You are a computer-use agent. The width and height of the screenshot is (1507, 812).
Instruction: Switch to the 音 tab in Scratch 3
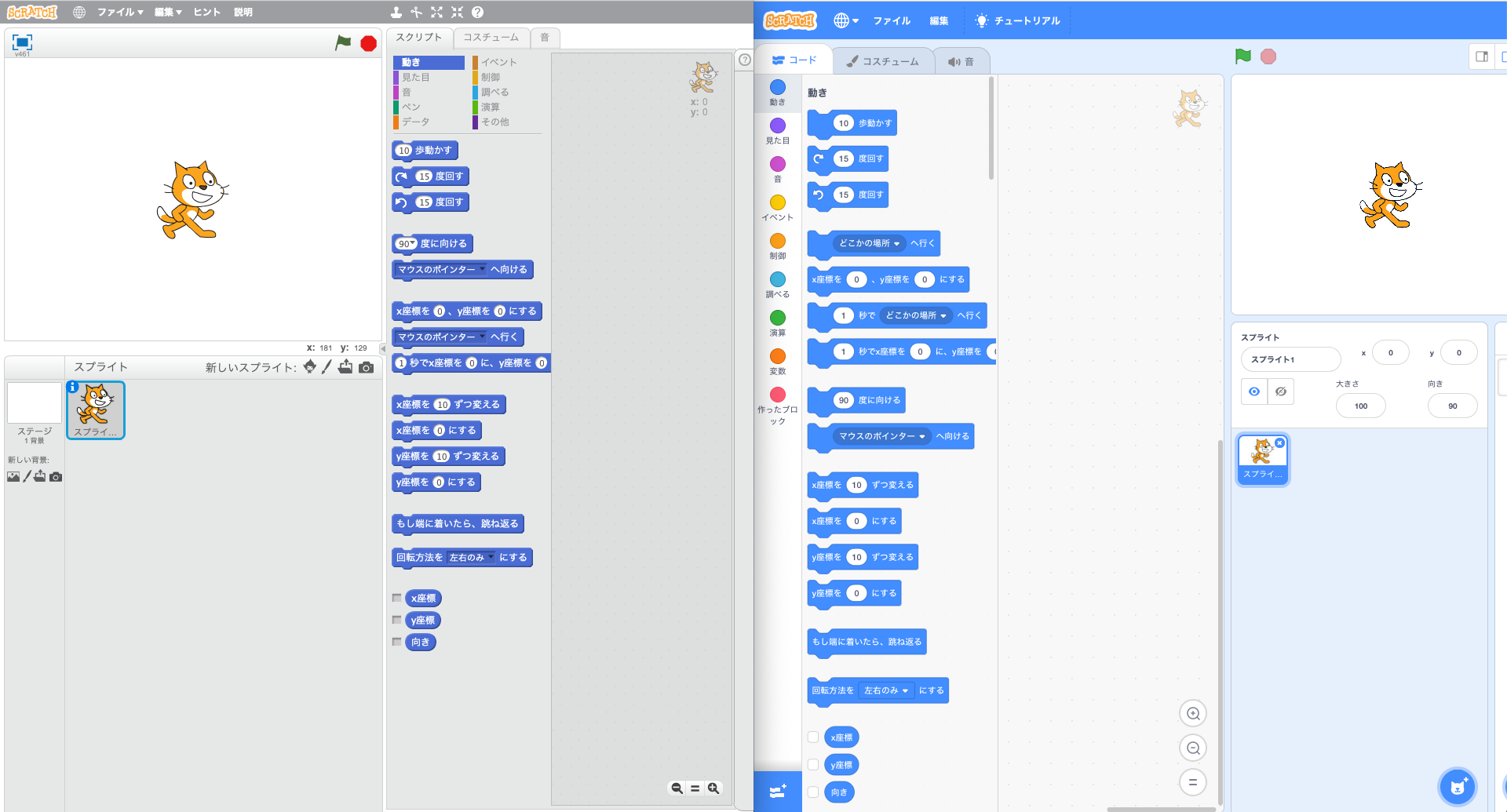pyautogui.click(x=961, y=61)
